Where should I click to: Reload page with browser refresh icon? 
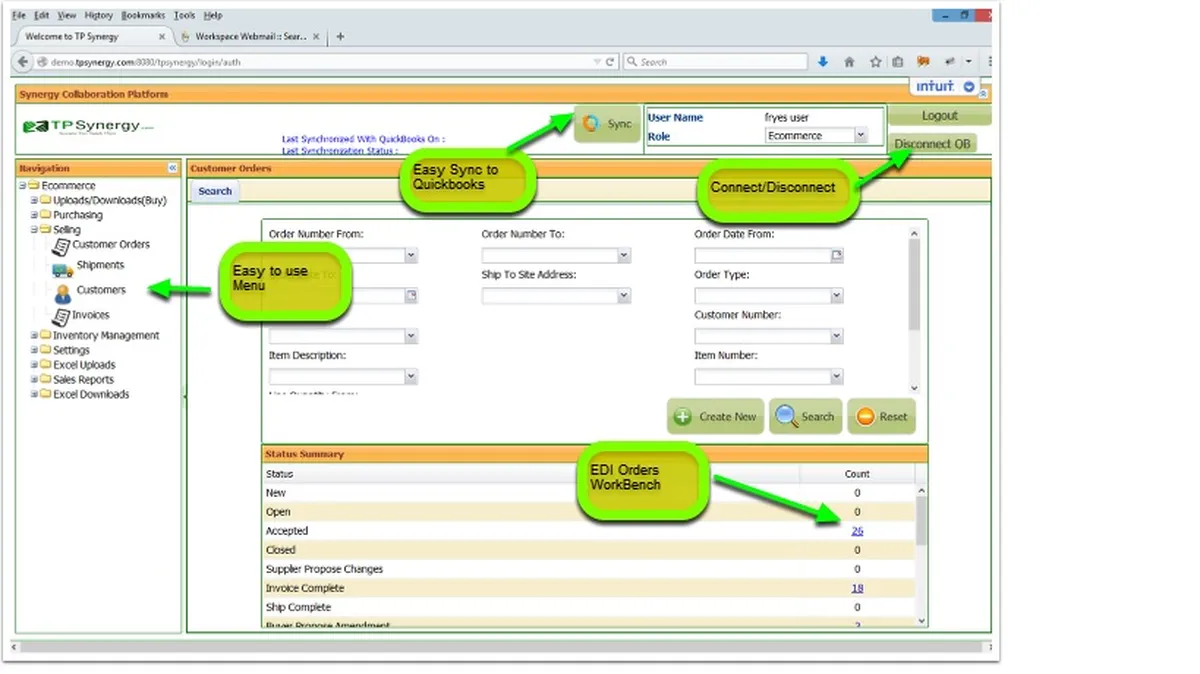tap(610, 62)
